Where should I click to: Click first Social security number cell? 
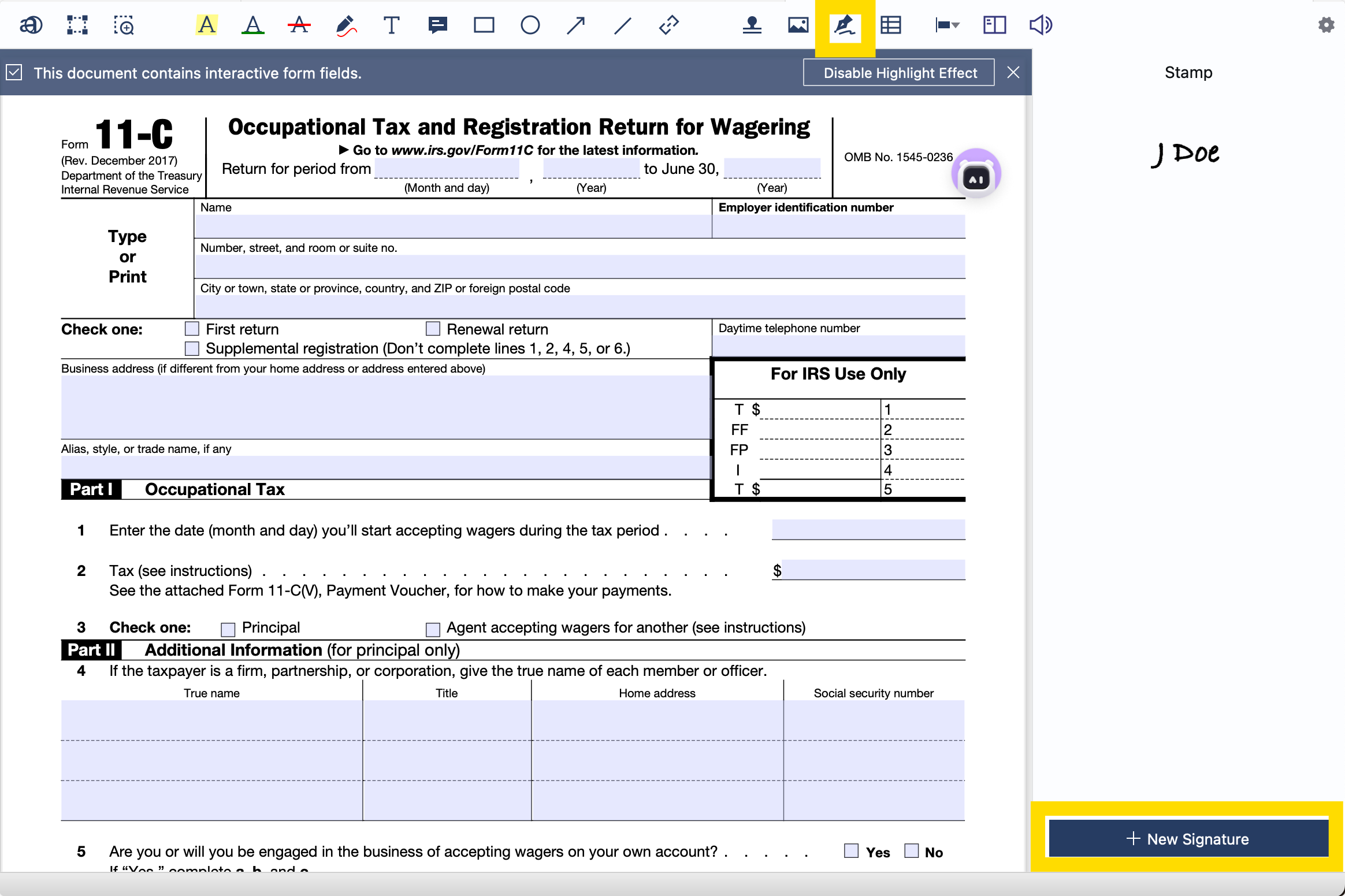874,720
